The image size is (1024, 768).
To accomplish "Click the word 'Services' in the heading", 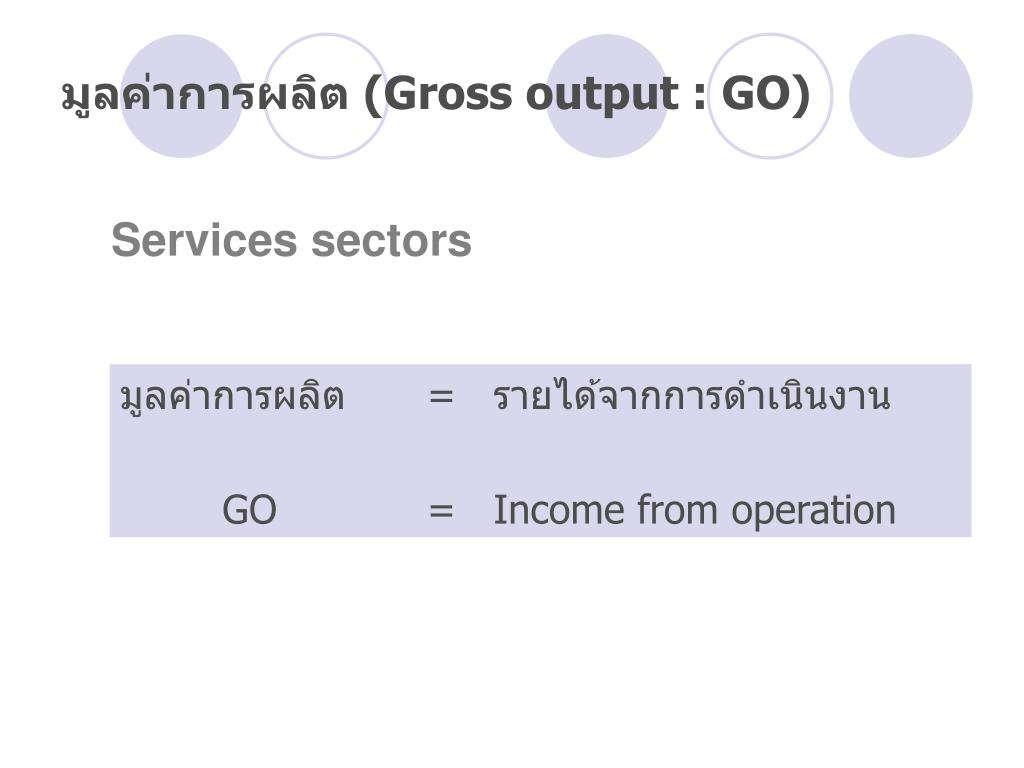I will pyautogui.click(x=204, y=240).
